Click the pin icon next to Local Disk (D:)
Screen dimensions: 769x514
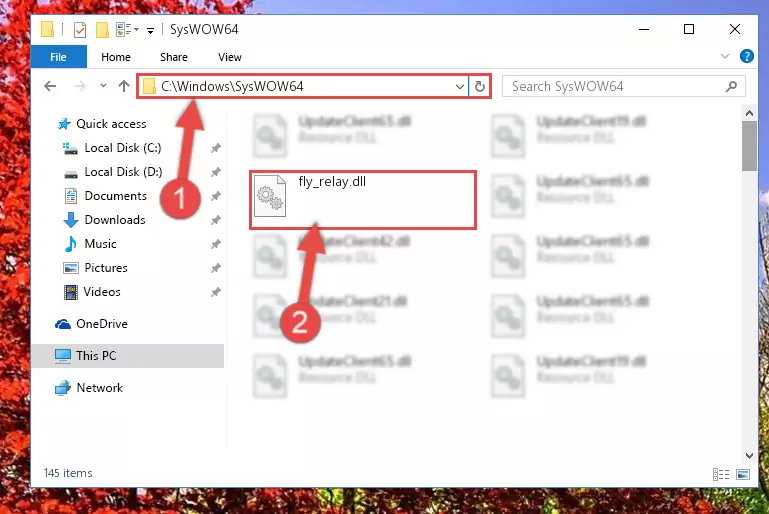click(x=216, y=172)
